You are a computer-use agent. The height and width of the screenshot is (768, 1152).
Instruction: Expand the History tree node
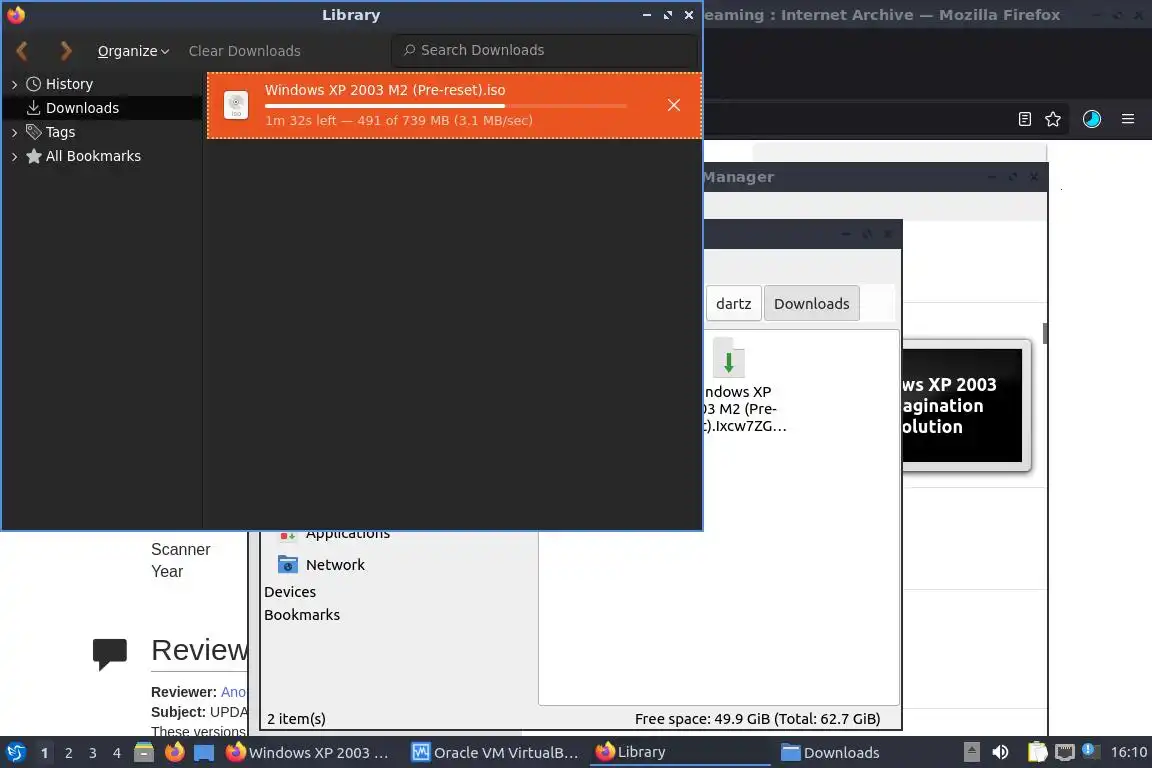(x=14, y=85)
